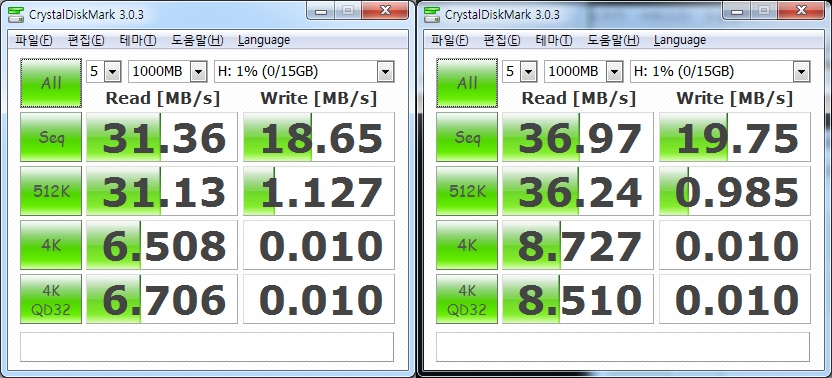The image size is (832, 378).
Task: Start the 4K test in left window
Action: pos(51,245)
